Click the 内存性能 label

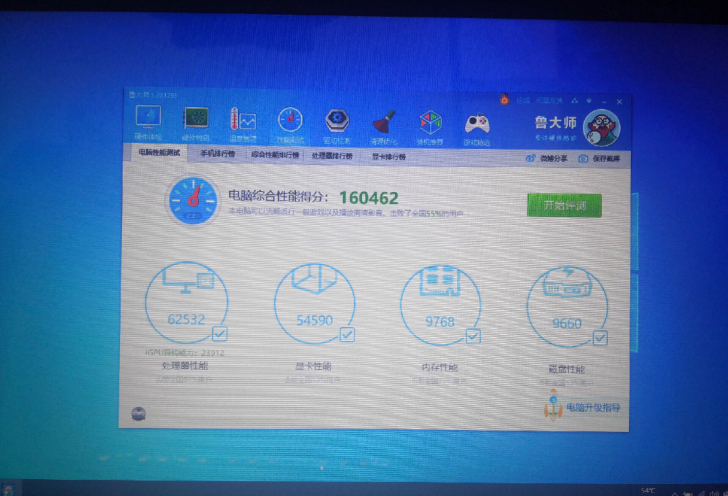(439, 368)
